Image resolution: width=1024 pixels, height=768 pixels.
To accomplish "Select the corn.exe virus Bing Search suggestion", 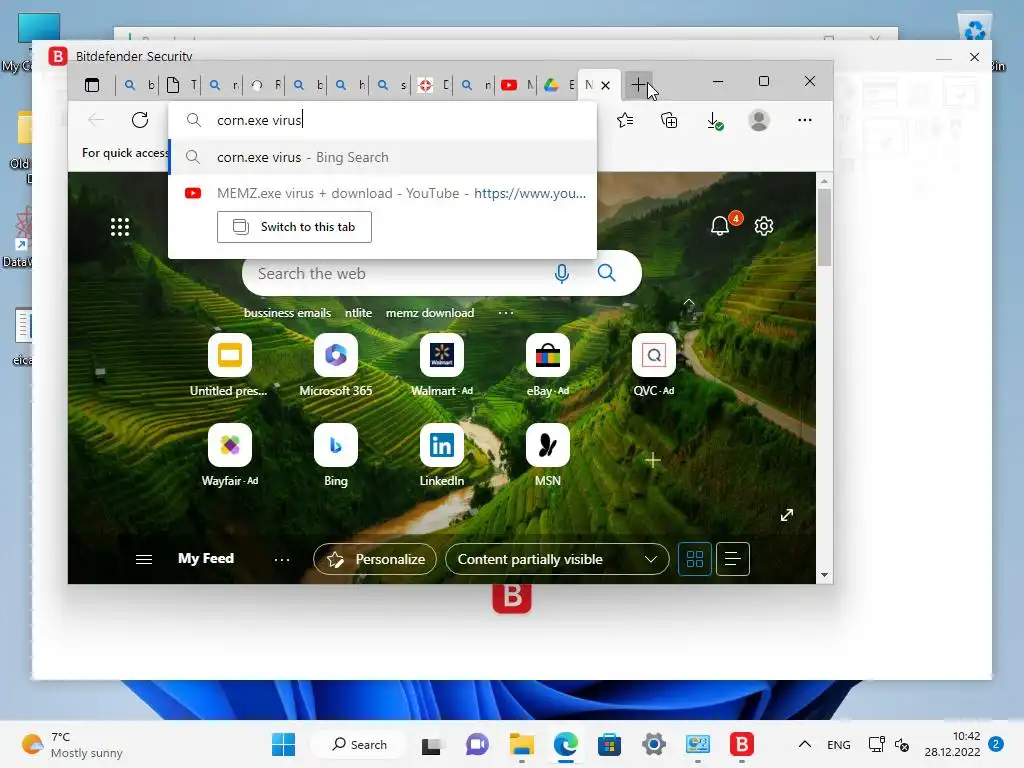I will tap(383, 157).
